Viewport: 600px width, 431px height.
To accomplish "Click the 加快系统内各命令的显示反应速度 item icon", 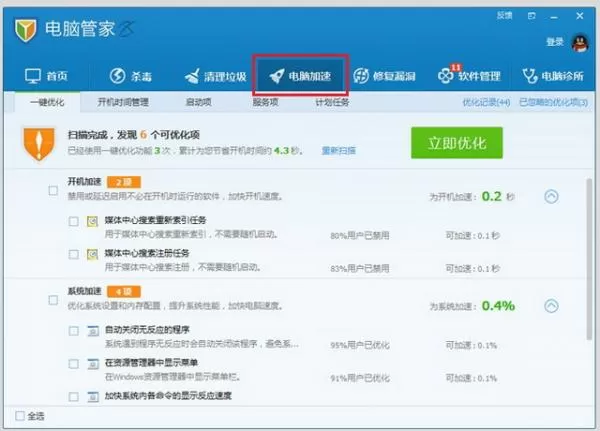I will 93,397.
